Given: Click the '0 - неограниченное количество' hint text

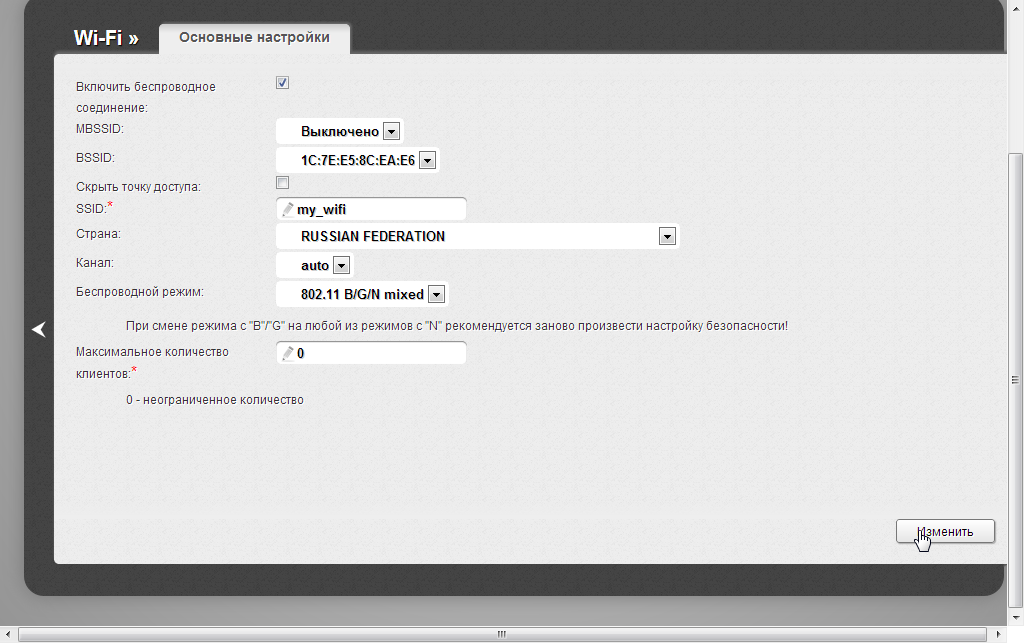Looking at the screenshot, I should point(215,400).
